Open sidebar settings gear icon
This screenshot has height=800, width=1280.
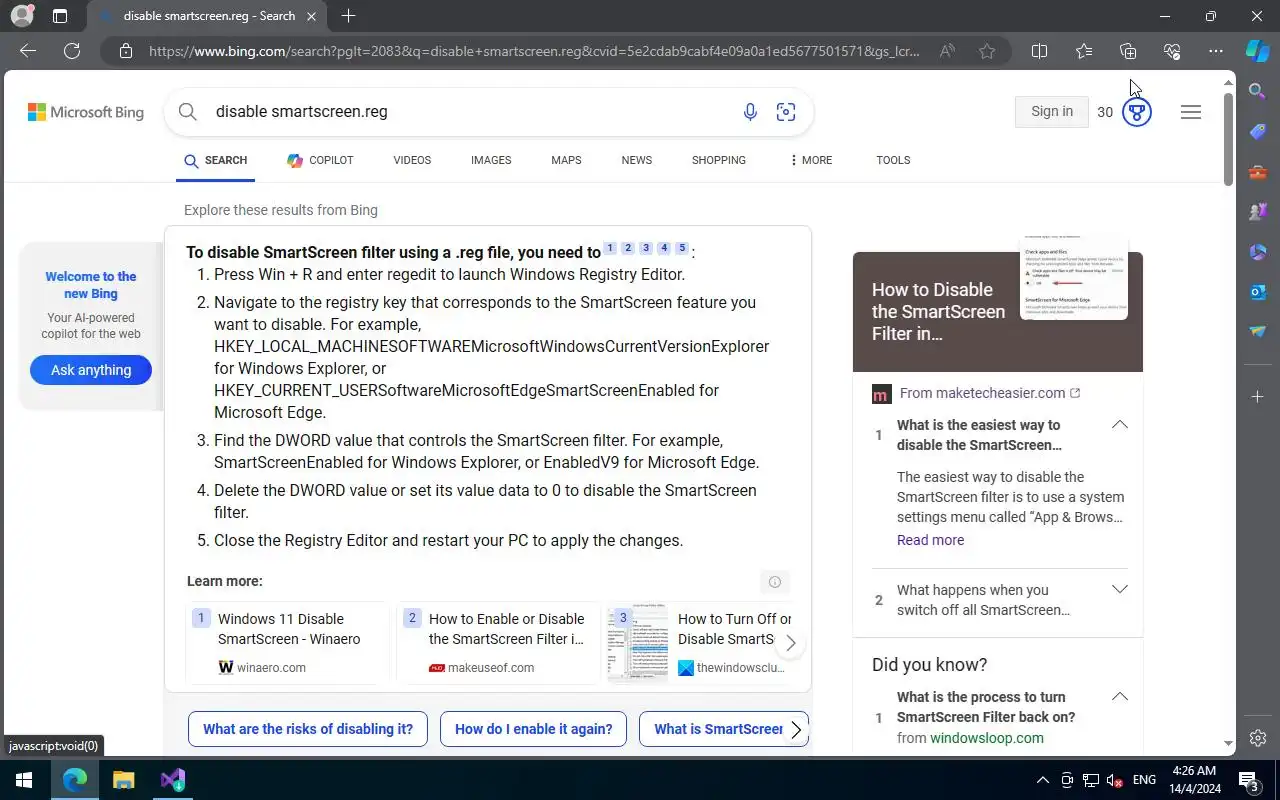click(1258, 738)
